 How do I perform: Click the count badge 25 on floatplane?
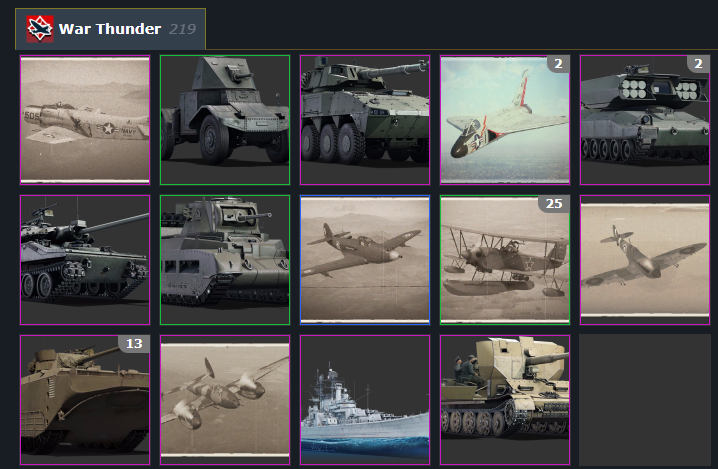(554, 203)
